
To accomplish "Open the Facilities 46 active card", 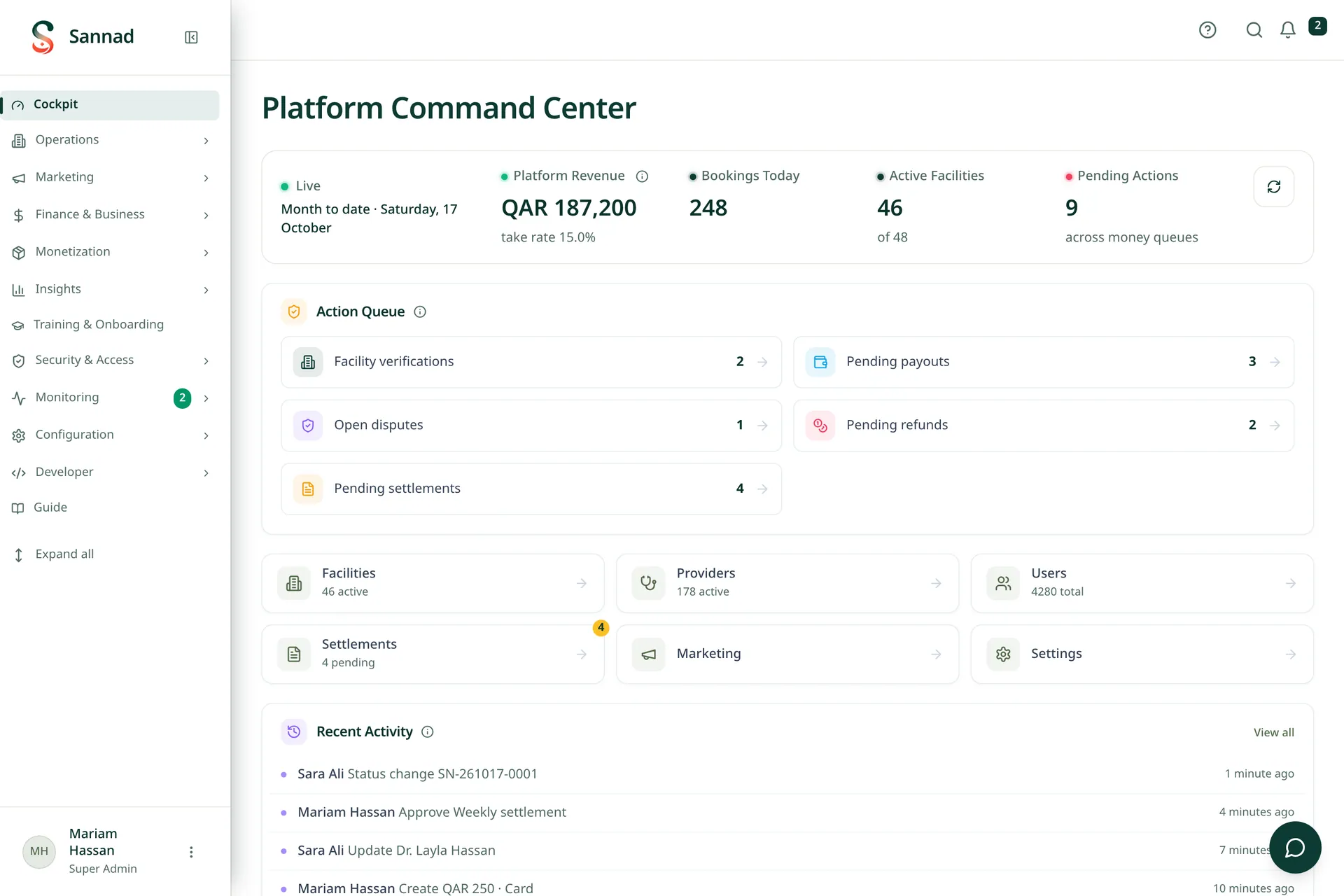I will [x=433, y=583].
